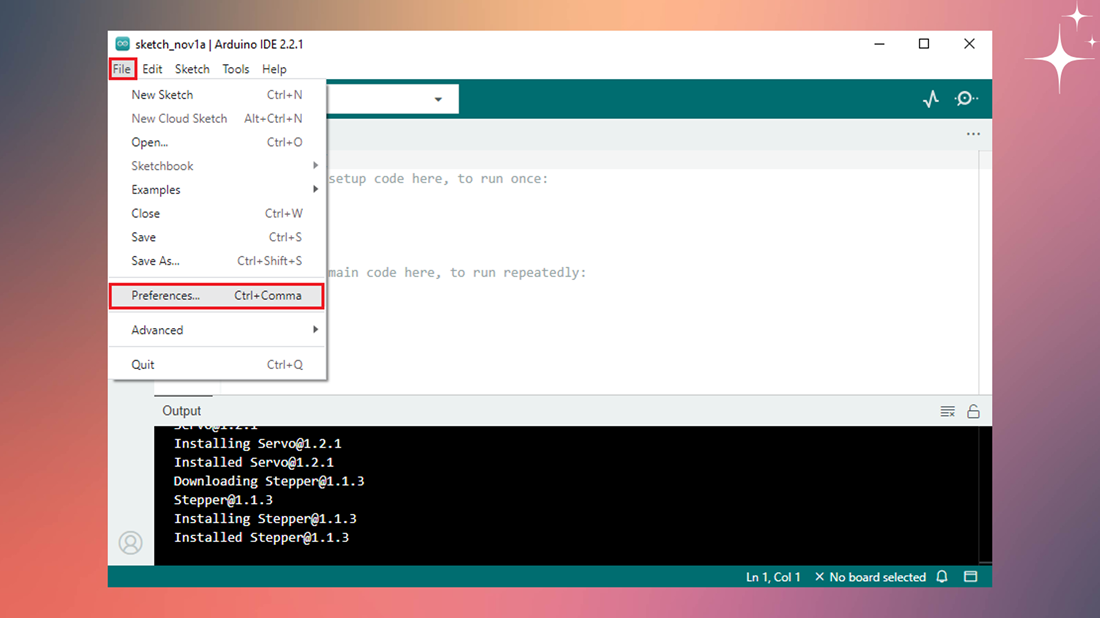
Task: Click 'Installed Servo@1.2.1' output line
Action: (254, 462)
